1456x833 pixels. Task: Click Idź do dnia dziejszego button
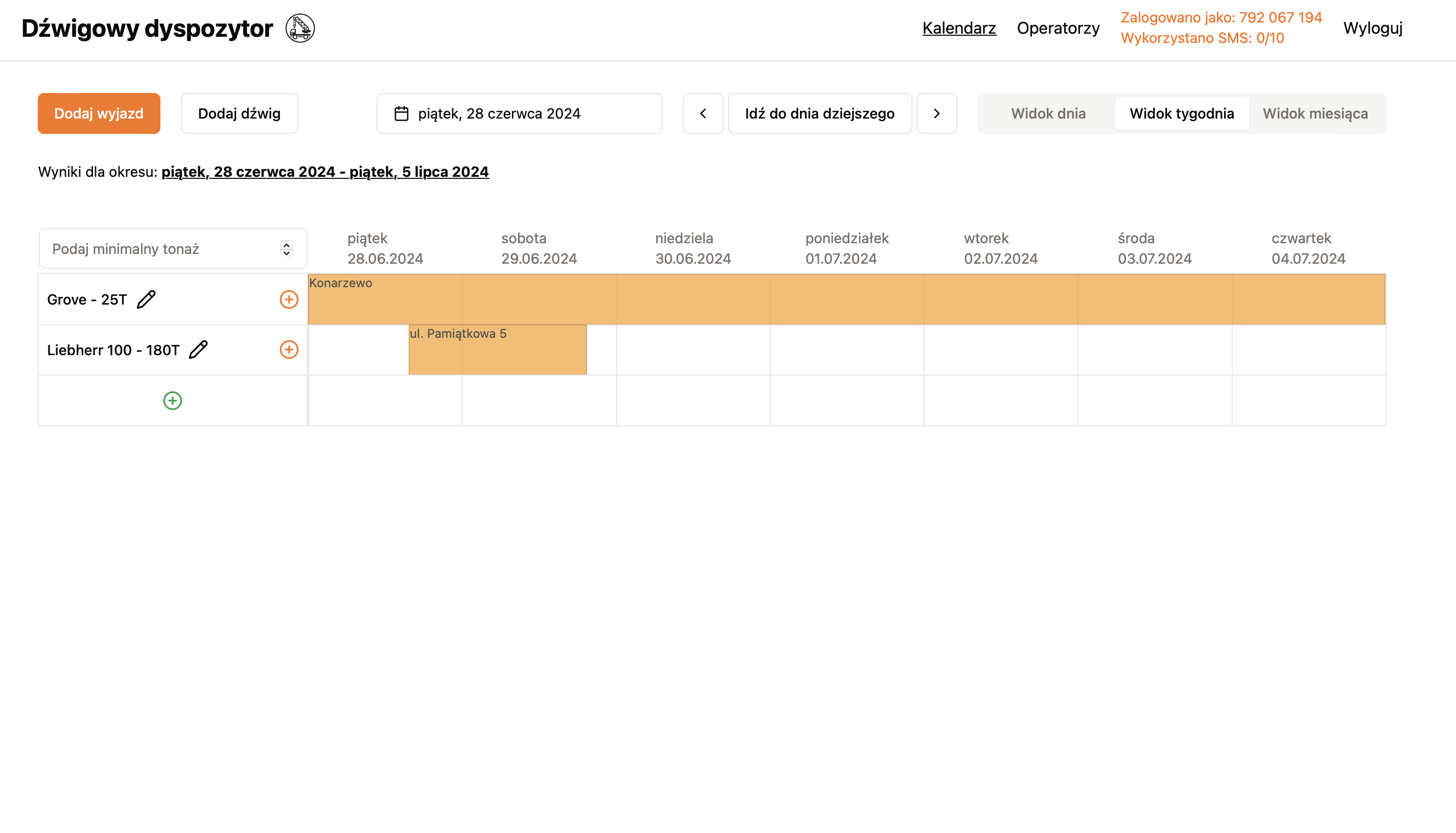click(x=820, y=113)
